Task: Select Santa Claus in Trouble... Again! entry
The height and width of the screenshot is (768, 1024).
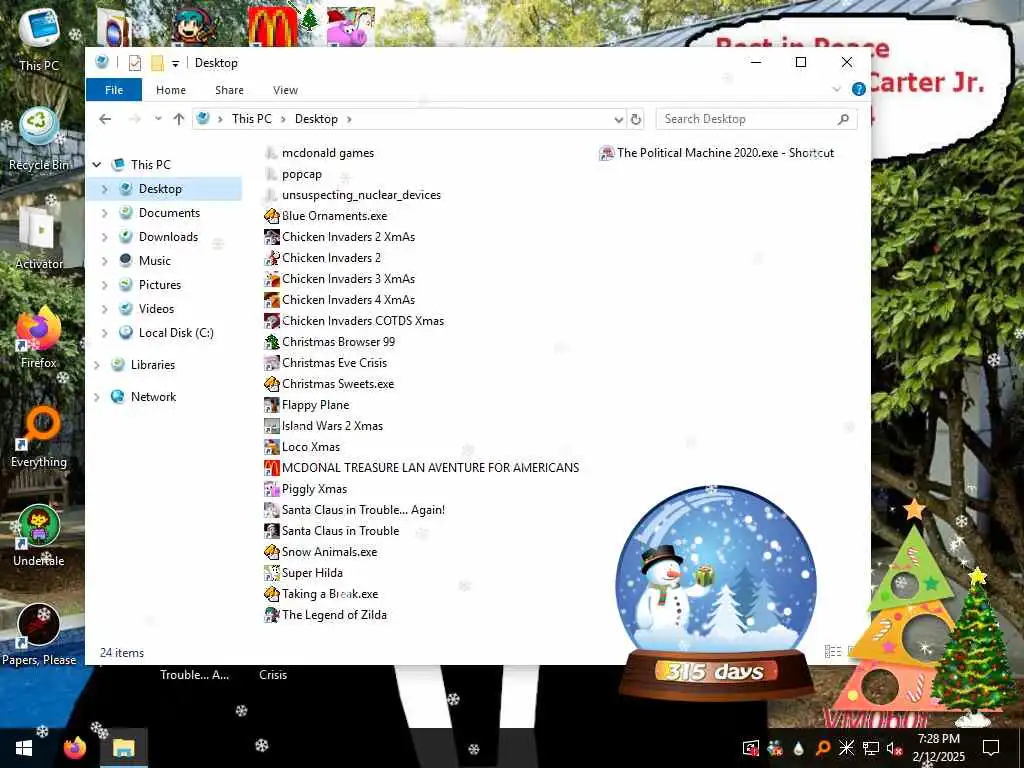Action: point(355,510)
